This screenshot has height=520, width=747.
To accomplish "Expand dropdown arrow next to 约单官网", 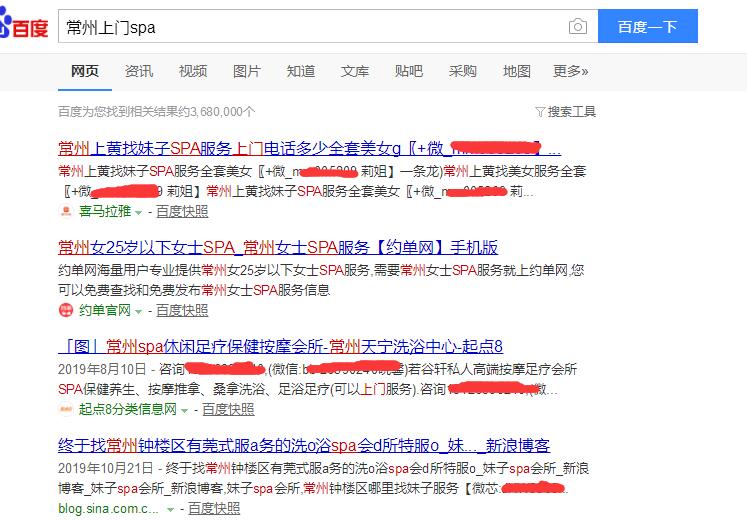I will 139,311.
